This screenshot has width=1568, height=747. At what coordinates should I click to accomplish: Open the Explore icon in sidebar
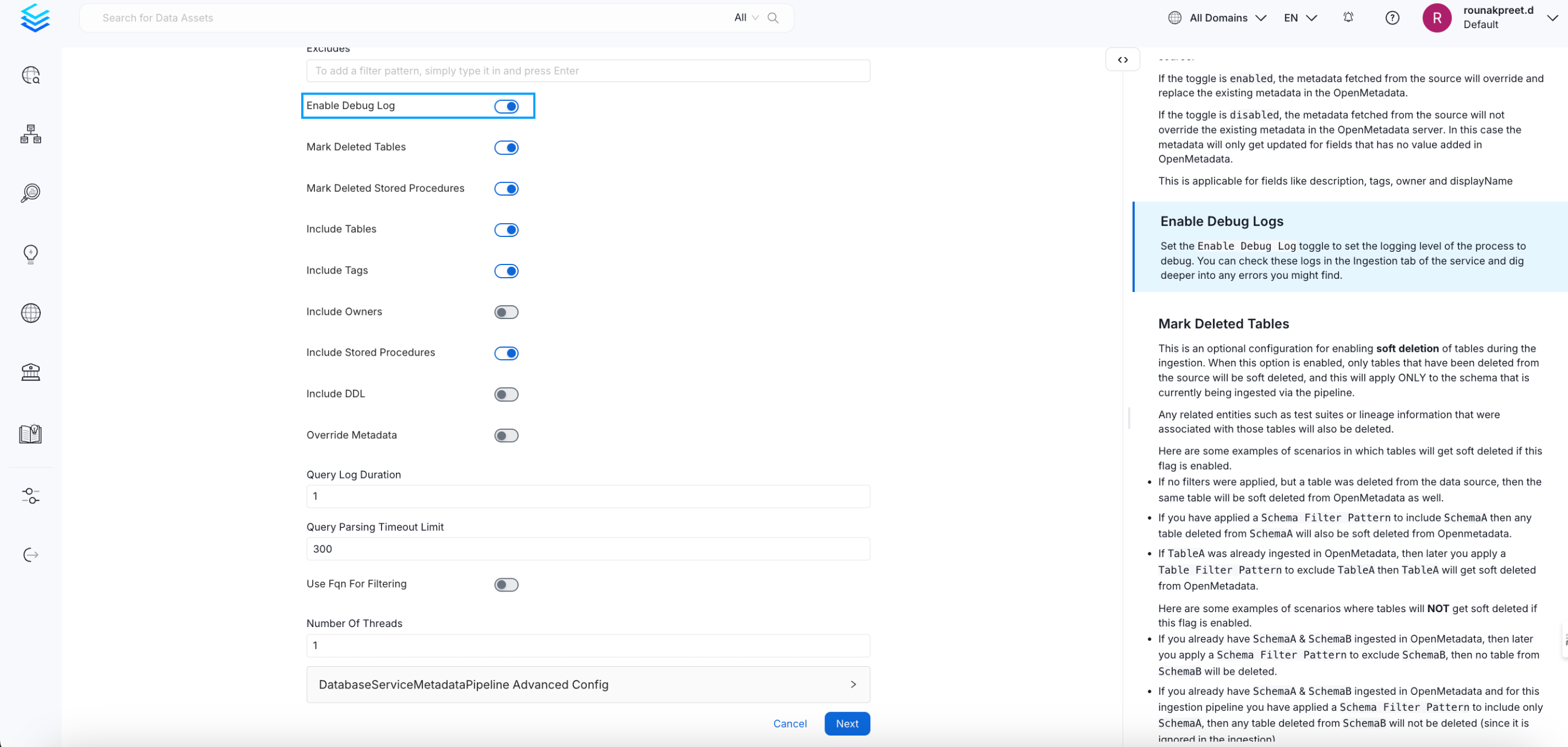[x=30, y=75]
